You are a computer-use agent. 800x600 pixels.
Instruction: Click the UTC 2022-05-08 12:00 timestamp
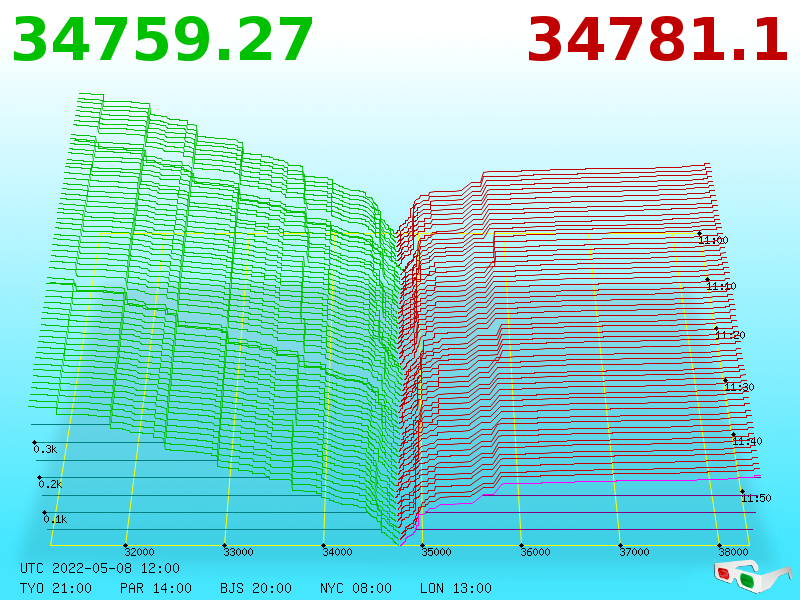point(100,568)
